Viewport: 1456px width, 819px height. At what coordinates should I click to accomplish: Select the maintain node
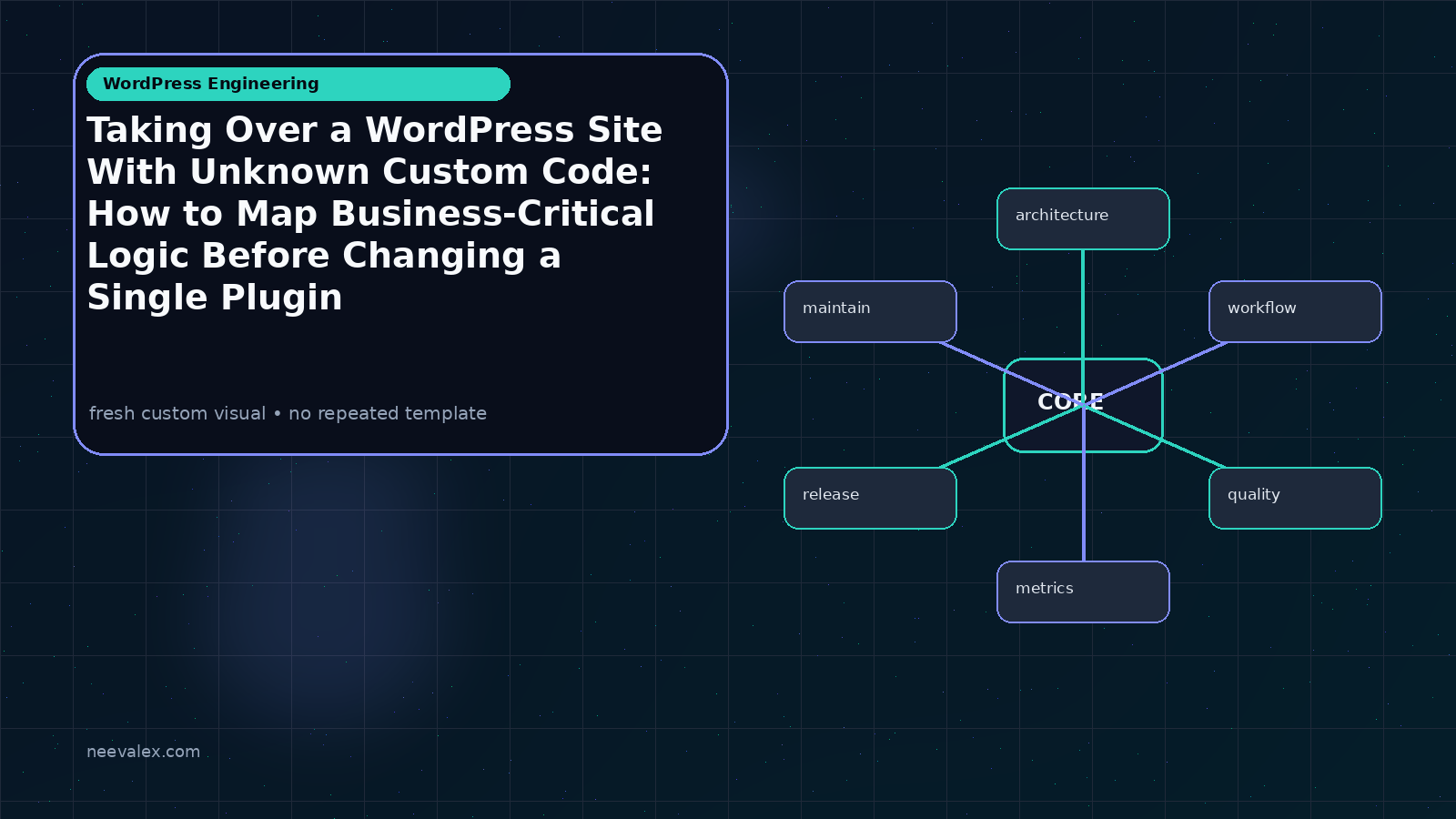870,311
